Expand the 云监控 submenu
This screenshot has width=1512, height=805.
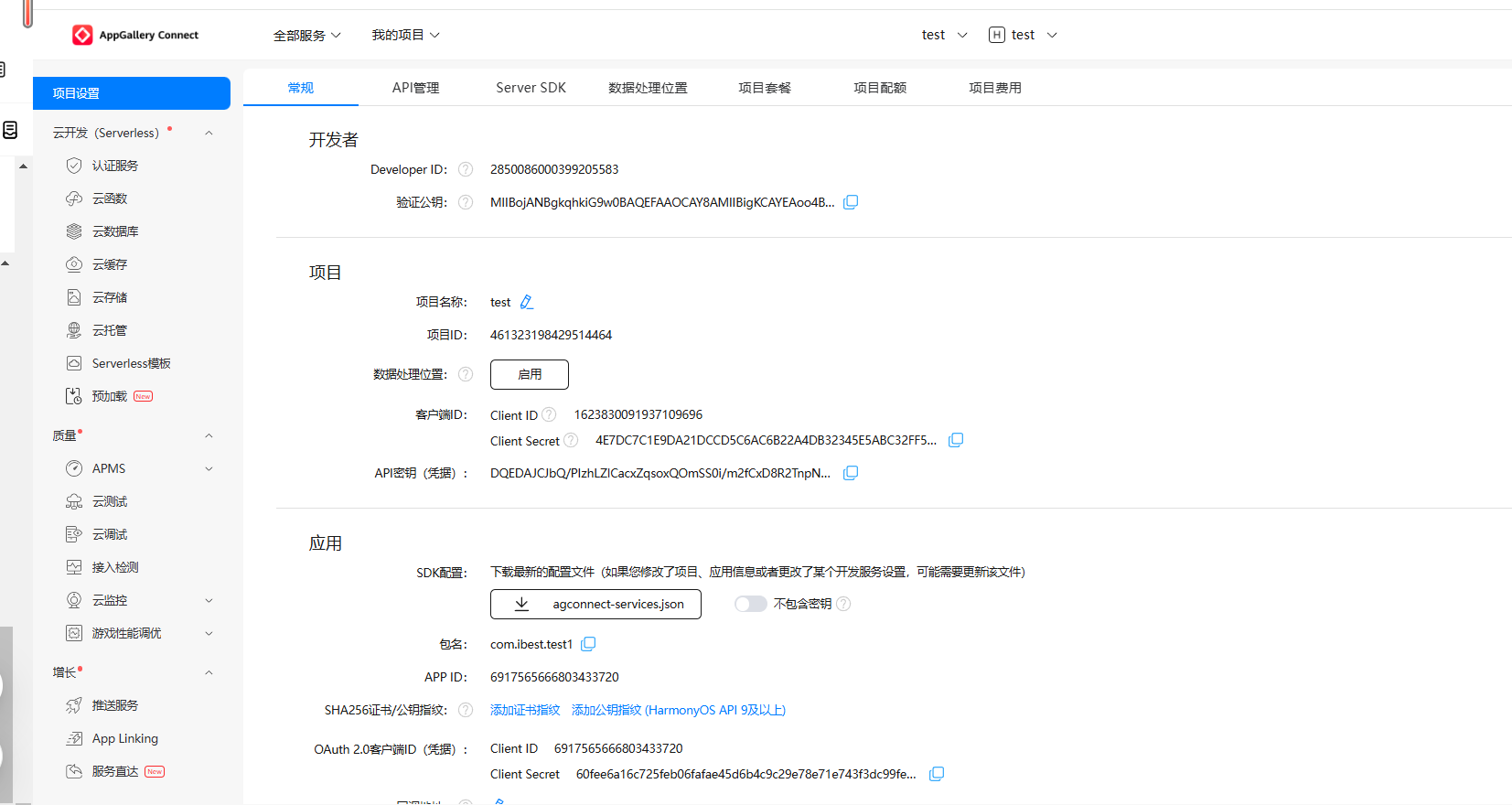(x=209, y=600)
